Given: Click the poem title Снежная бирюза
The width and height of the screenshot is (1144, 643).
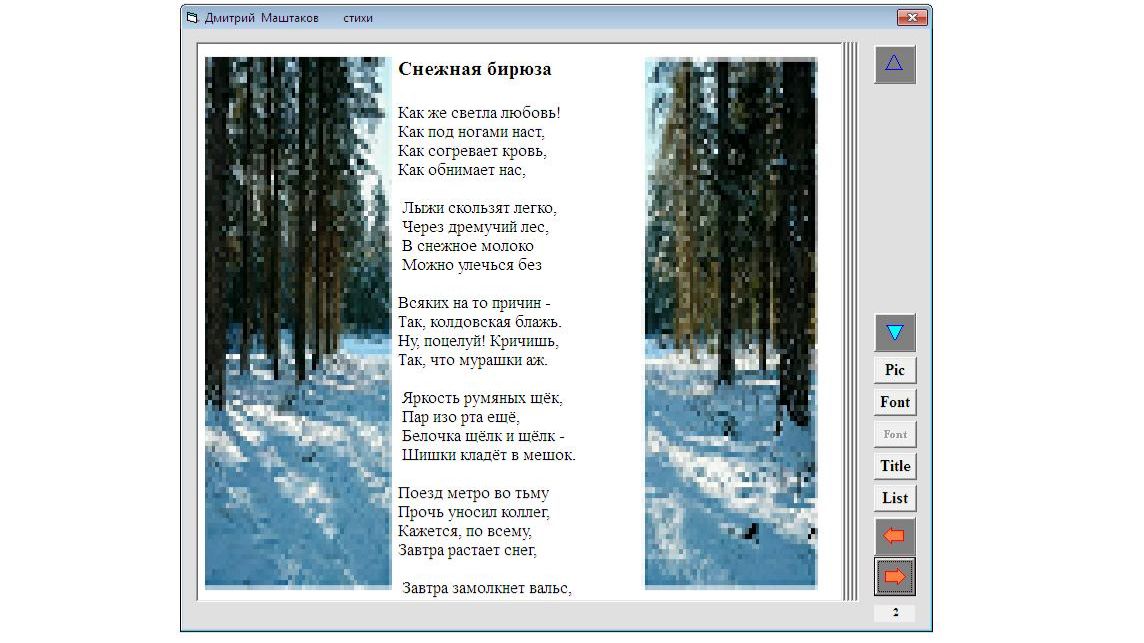Looking at the screenshot, I should pyautogui.click(x=474, y=69).
